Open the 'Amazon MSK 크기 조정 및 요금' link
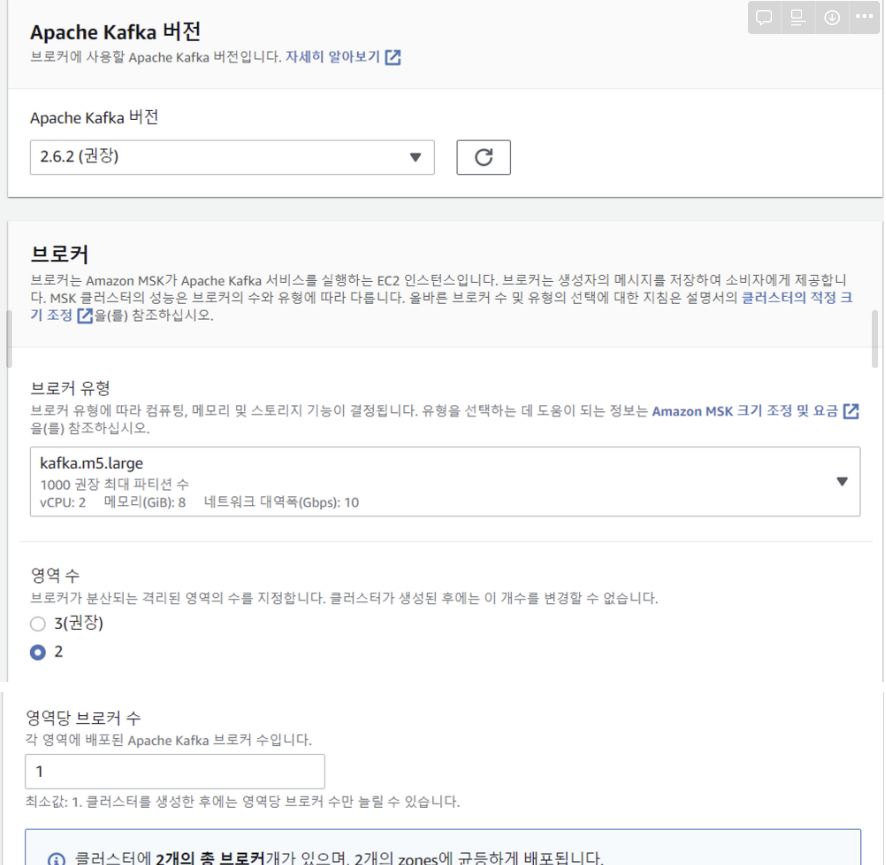The image size is (886, 865). [x=755, y=411]
